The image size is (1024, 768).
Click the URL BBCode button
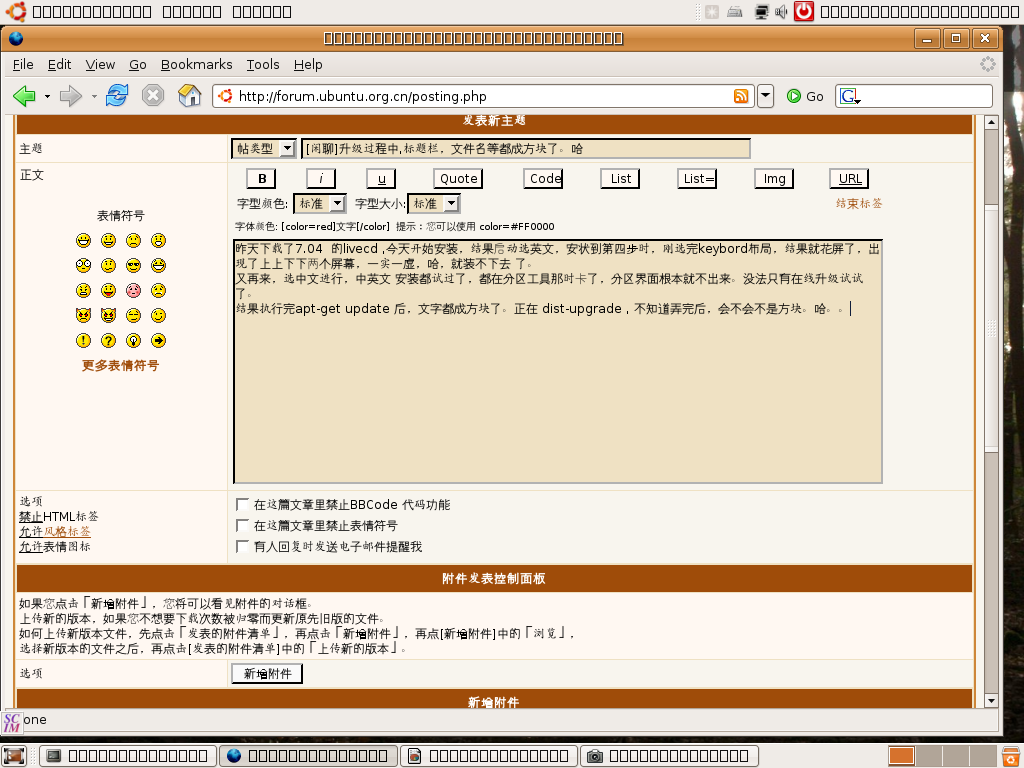coord(850,179)
